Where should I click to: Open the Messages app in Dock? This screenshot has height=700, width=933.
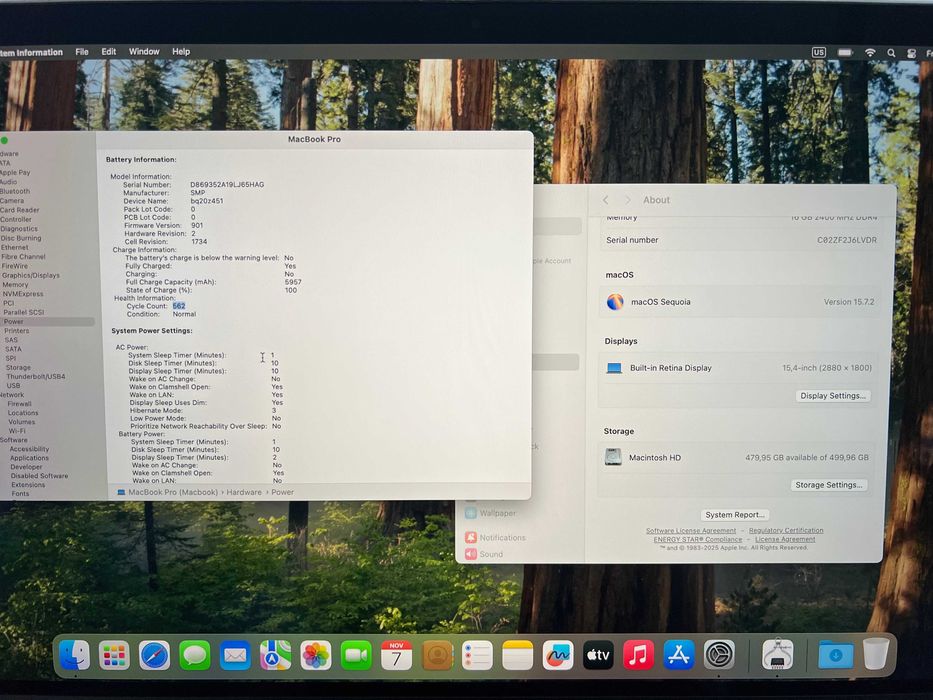pos(195,655)
